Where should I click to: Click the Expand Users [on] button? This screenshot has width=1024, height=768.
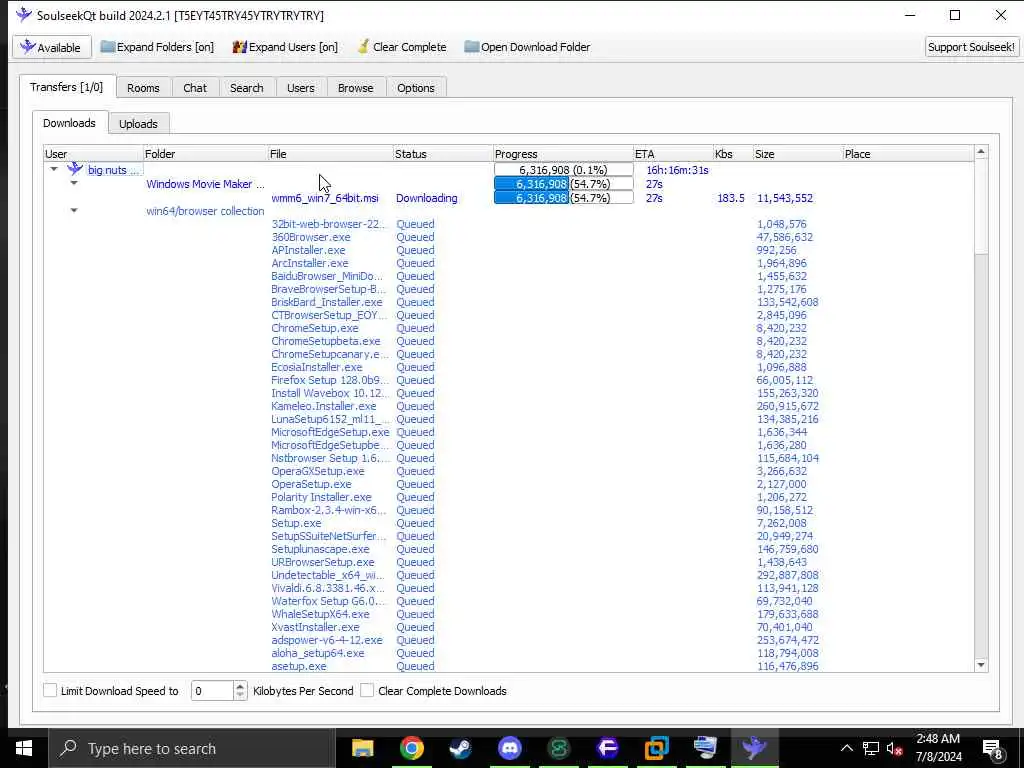tap(285, 47)
